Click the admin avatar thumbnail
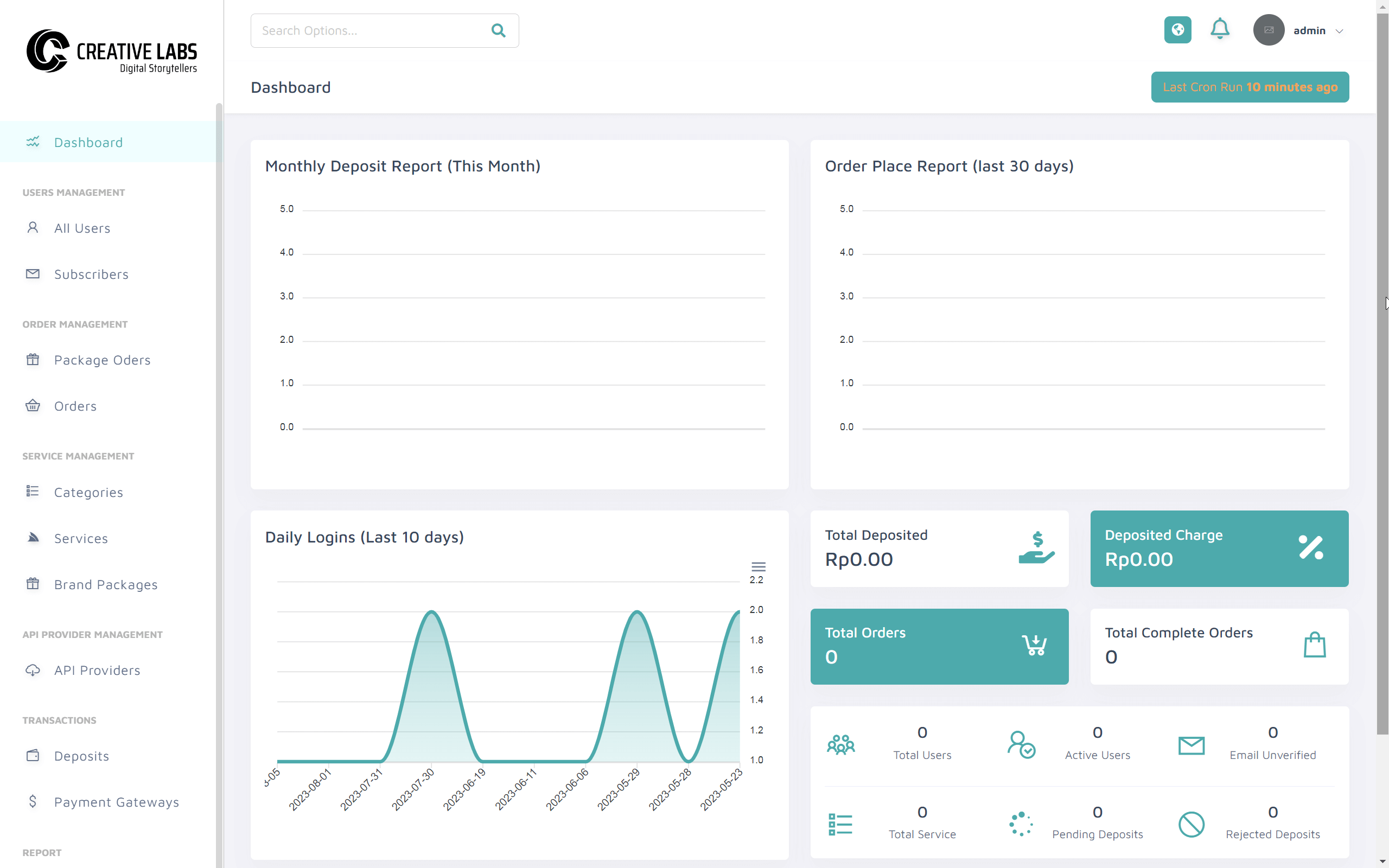 tap(1269, 30)
